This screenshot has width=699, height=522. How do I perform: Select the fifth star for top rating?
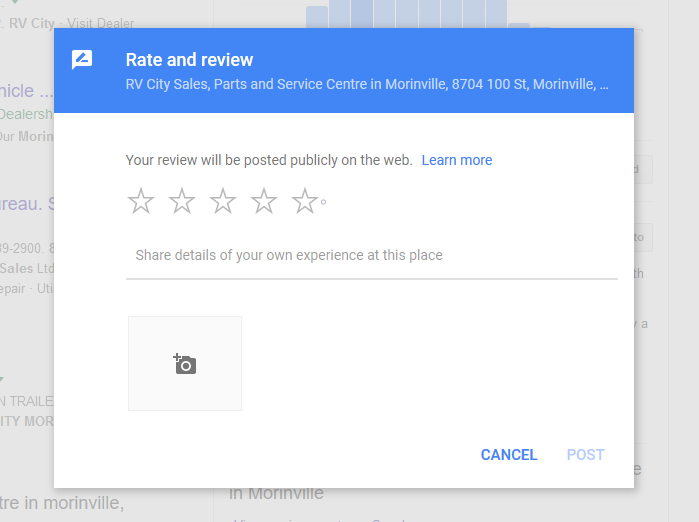click(x=305, y=201)
